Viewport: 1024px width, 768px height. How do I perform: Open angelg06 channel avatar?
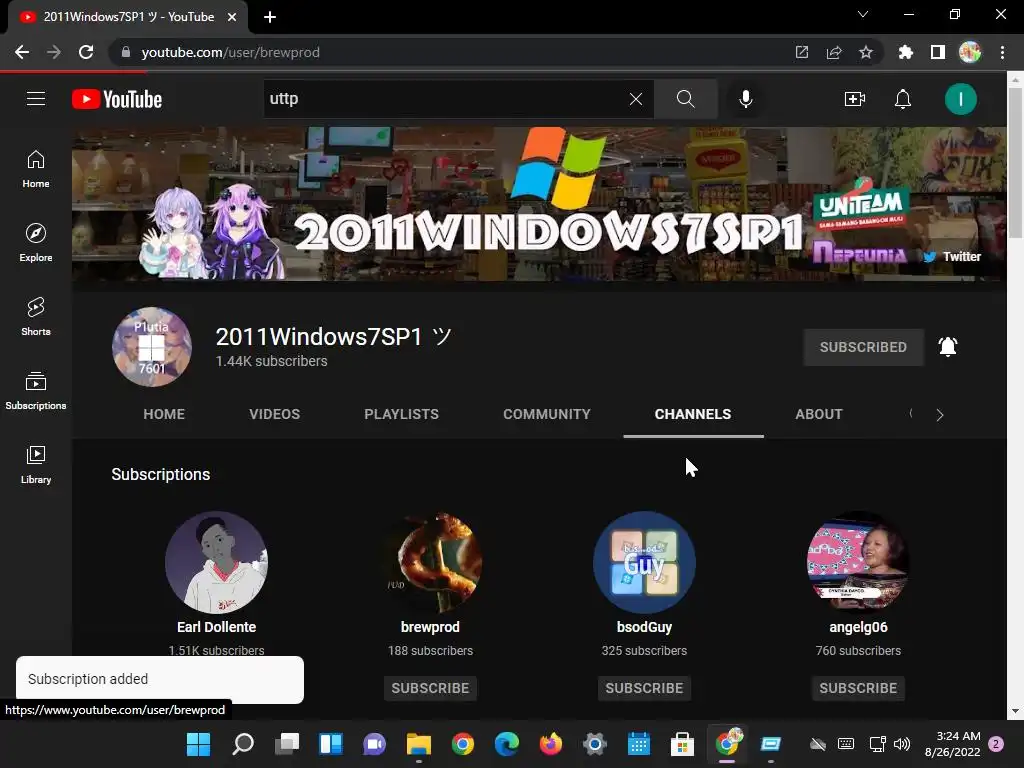click(x=858, y=562)
